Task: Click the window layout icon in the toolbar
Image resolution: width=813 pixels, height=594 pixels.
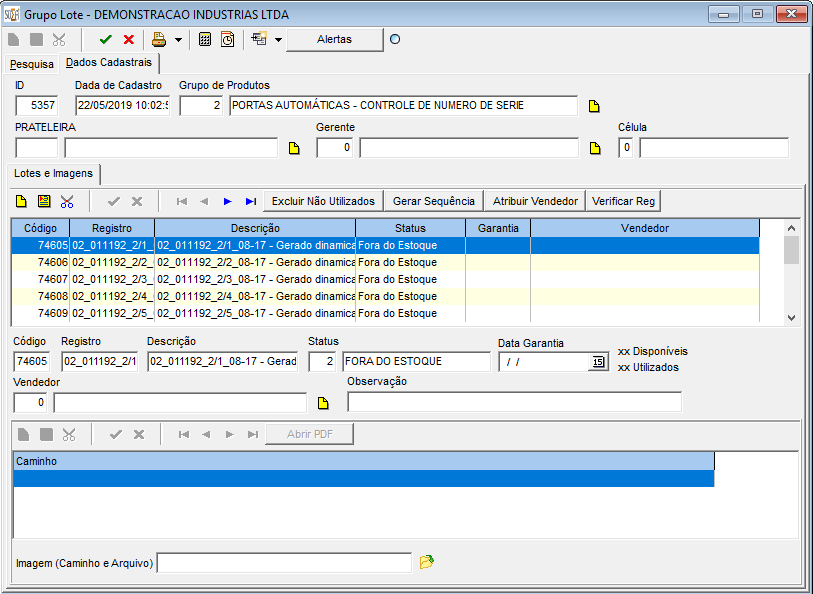Action: (x=259, y=39)
